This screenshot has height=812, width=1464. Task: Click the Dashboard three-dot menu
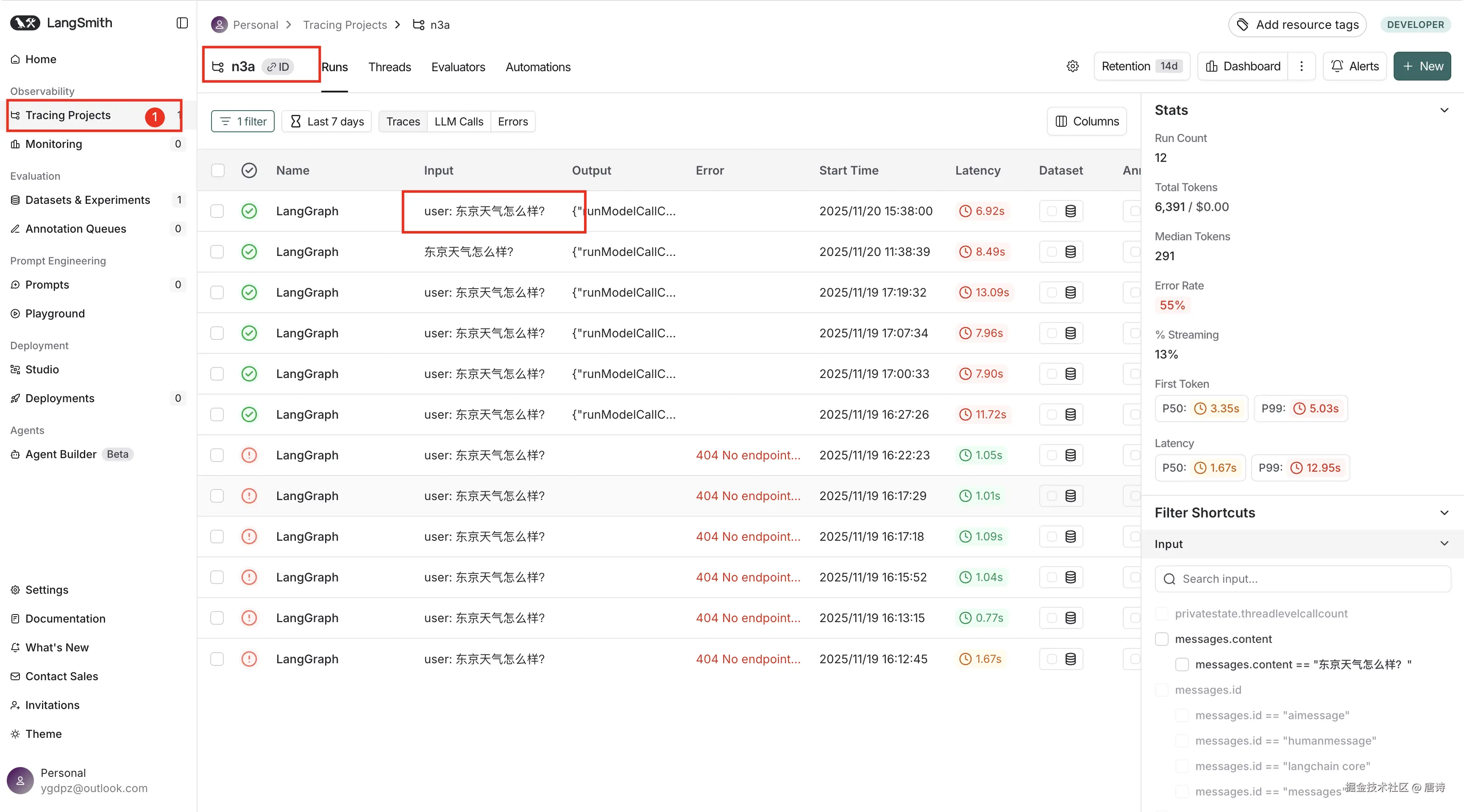1302,67
